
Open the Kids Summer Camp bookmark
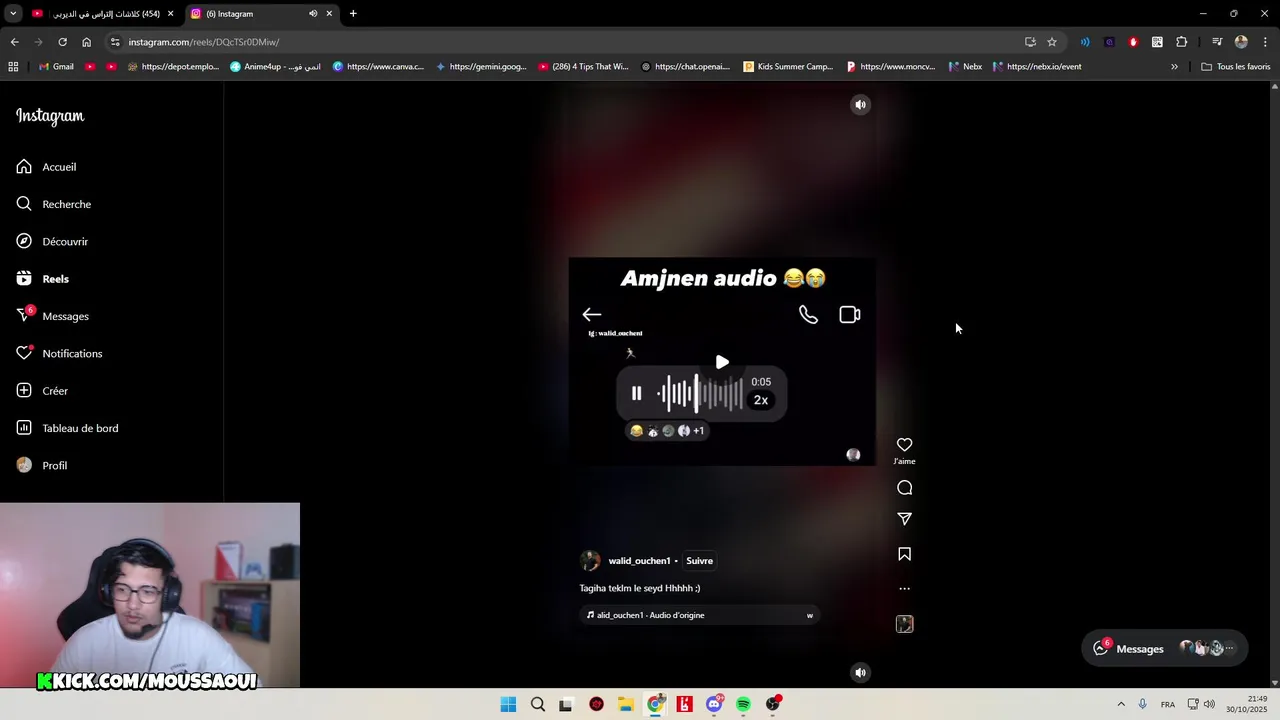point(788,67)
